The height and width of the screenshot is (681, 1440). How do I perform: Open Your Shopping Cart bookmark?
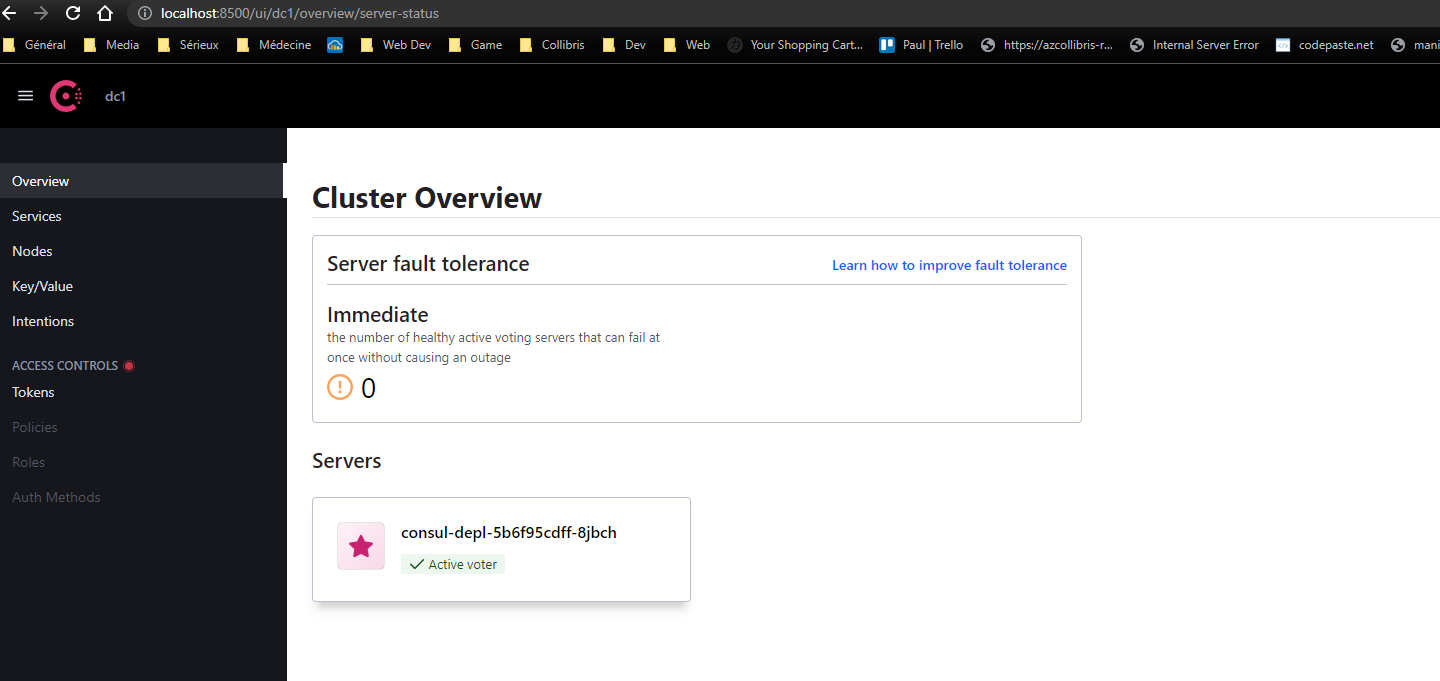[x=796, y=45]
